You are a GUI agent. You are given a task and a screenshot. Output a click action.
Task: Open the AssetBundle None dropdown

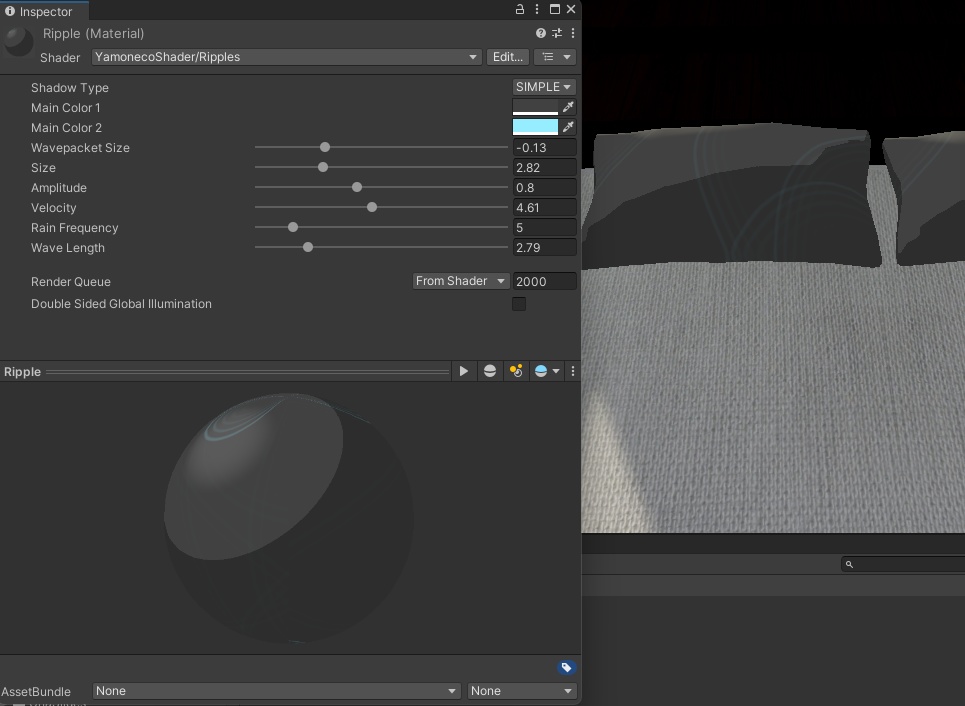[275, 691]
